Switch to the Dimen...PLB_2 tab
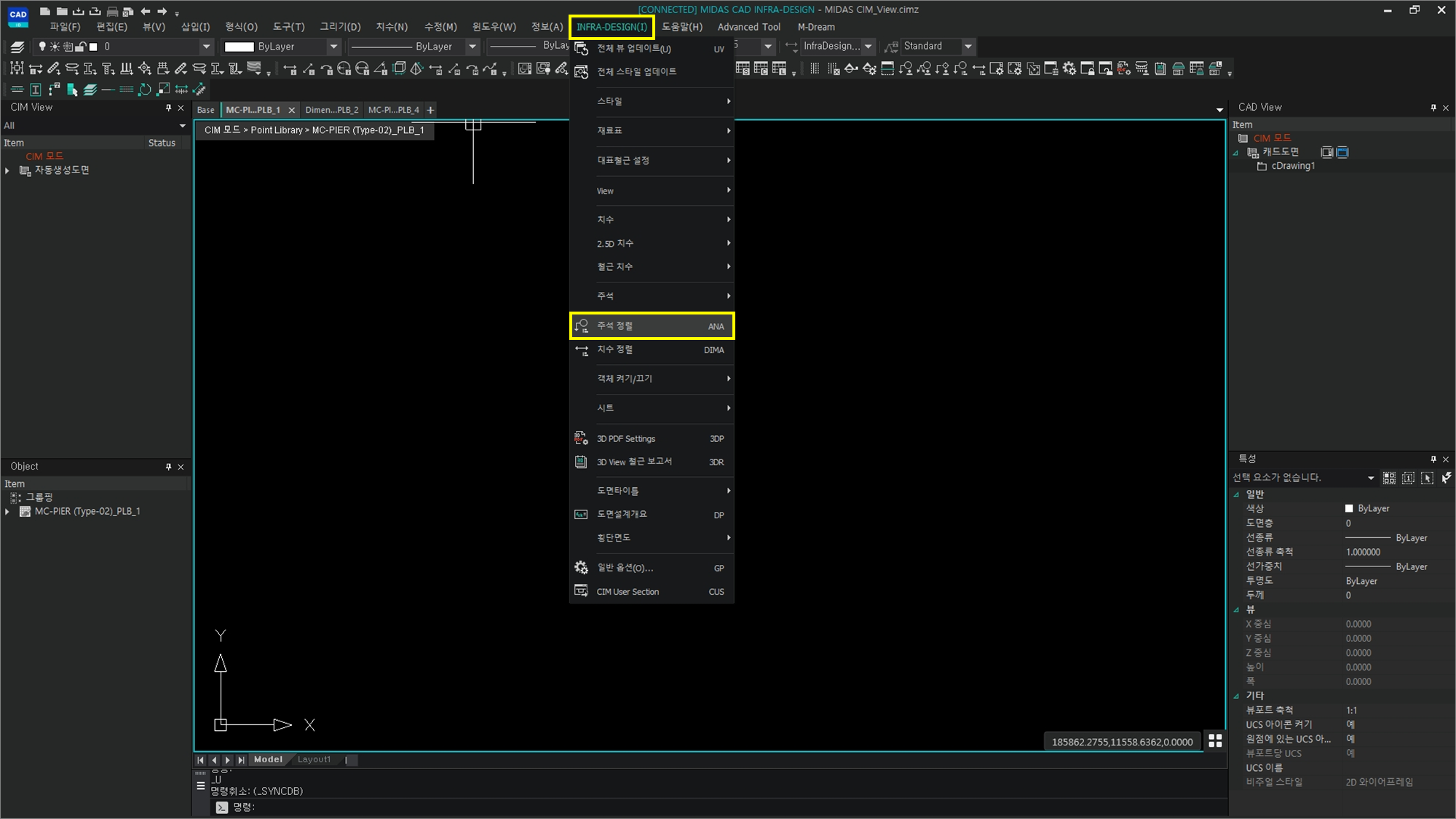Image resolution: width=1456 pixels, height=819 pixels. pyautogui.click(x=332, y=110)
